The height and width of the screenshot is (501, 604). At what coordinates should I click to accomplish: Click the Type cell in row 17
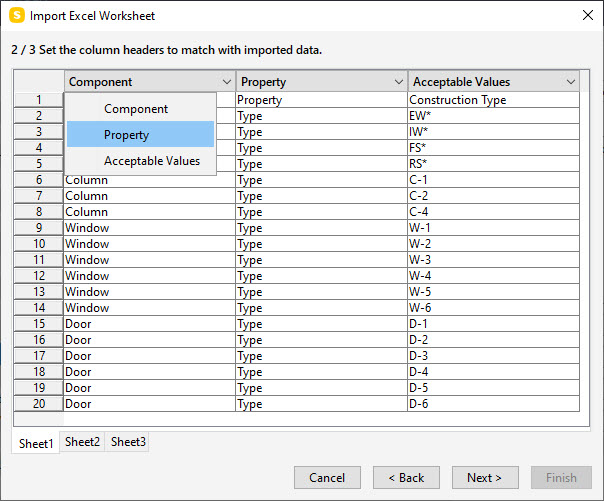click(x=321, y=356)
